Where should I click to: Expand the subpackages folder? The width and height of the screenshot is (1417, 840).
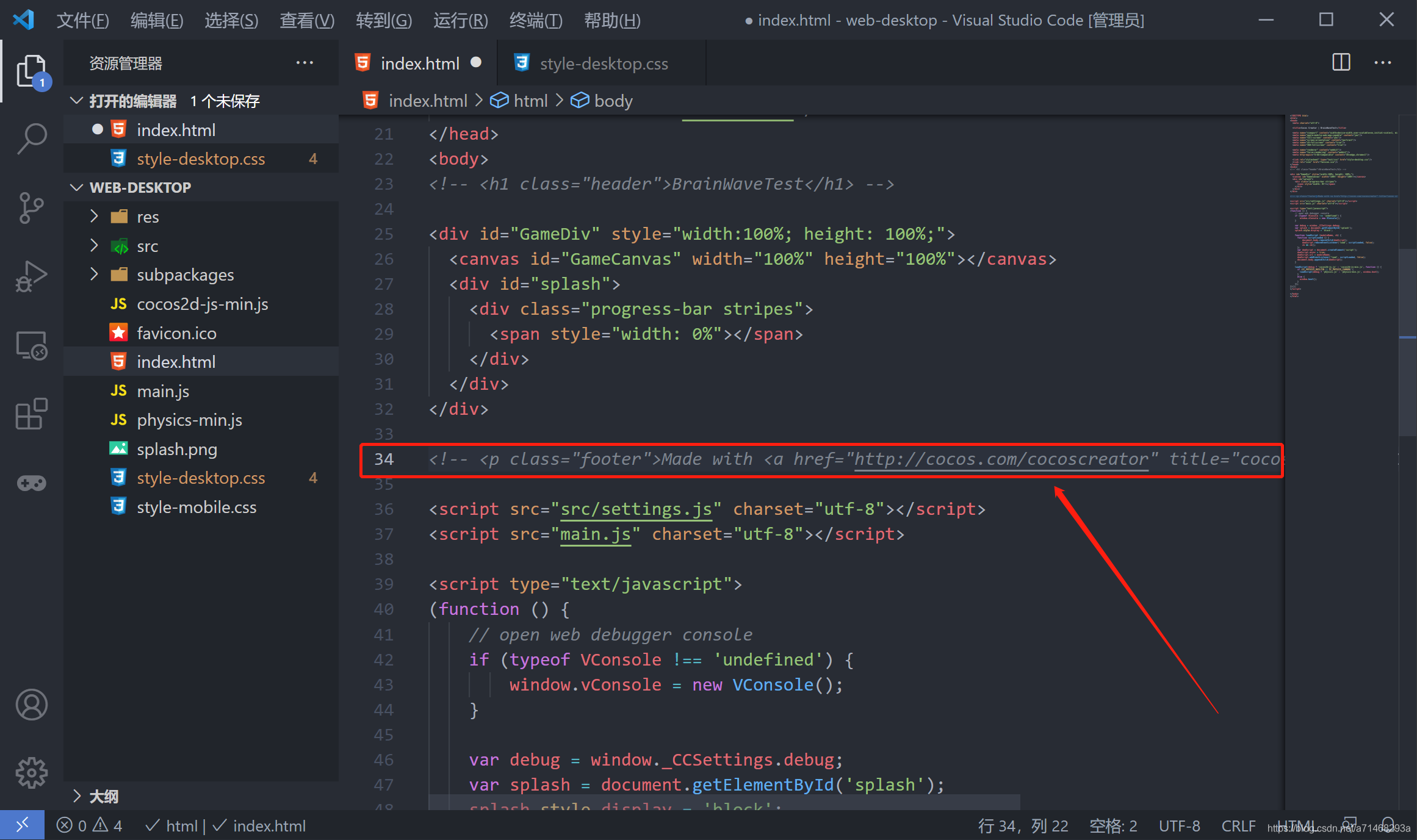pos(185,275)
